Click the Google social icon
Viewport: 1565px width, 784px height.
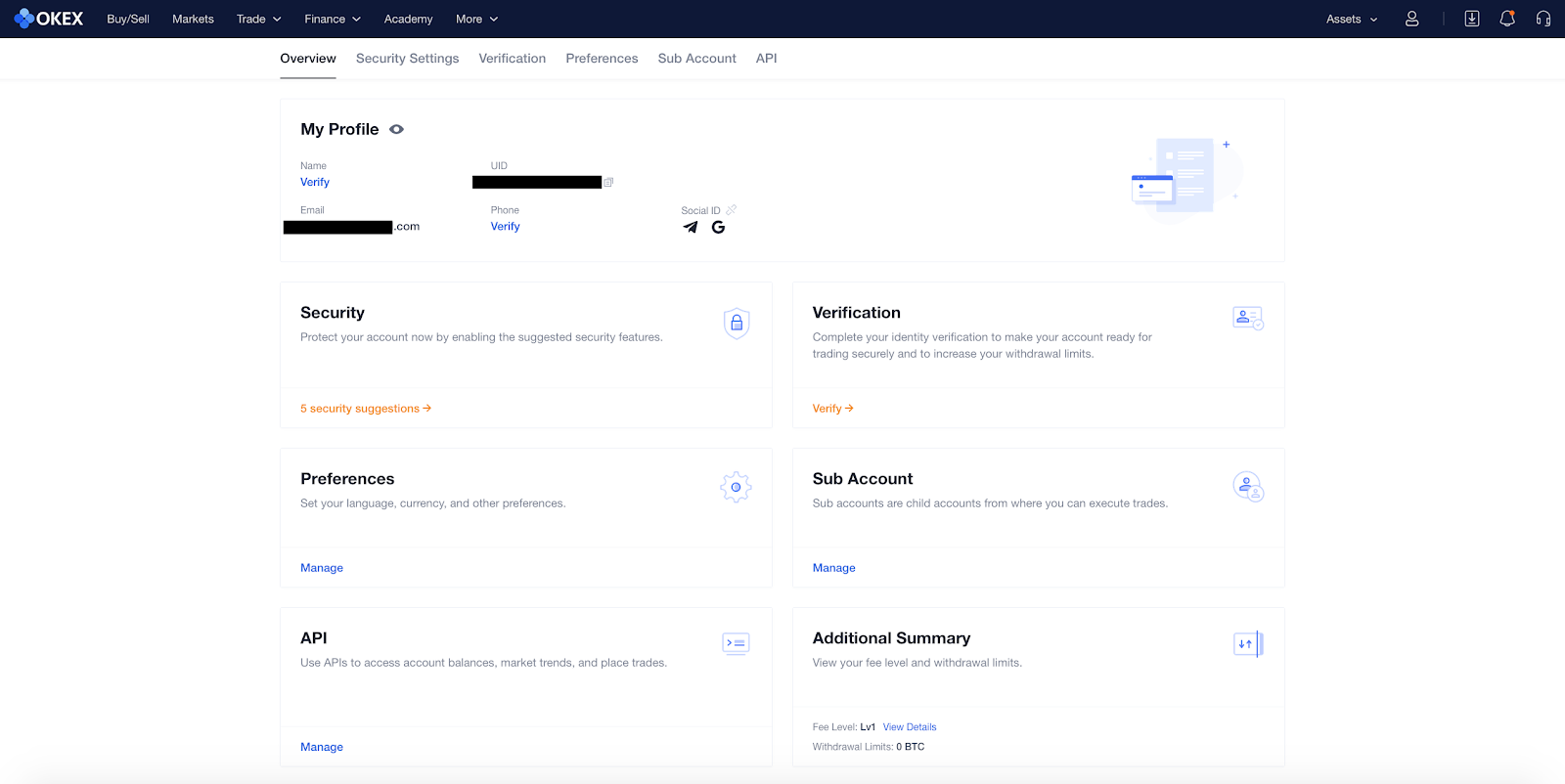[x=718, y=227]
